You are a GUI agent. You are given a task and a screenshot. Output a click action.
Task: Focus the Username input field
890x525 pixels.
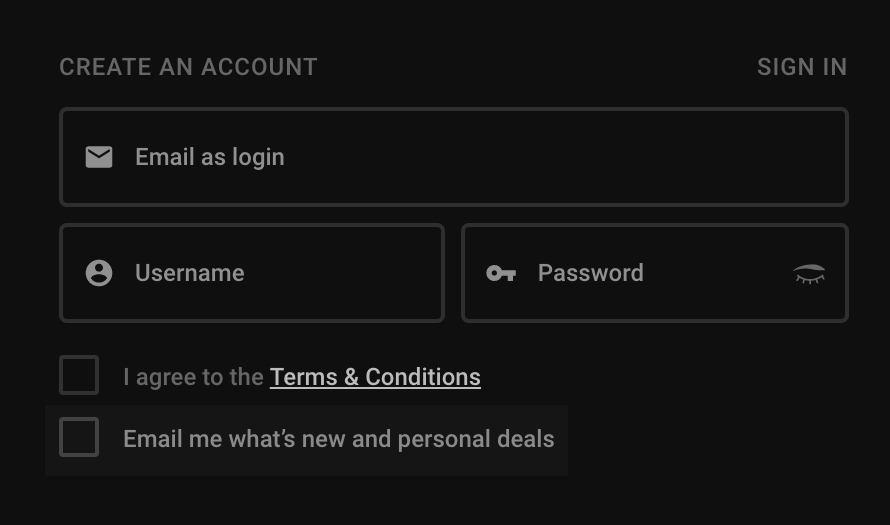pyautogui.click(x=252, y=273)
